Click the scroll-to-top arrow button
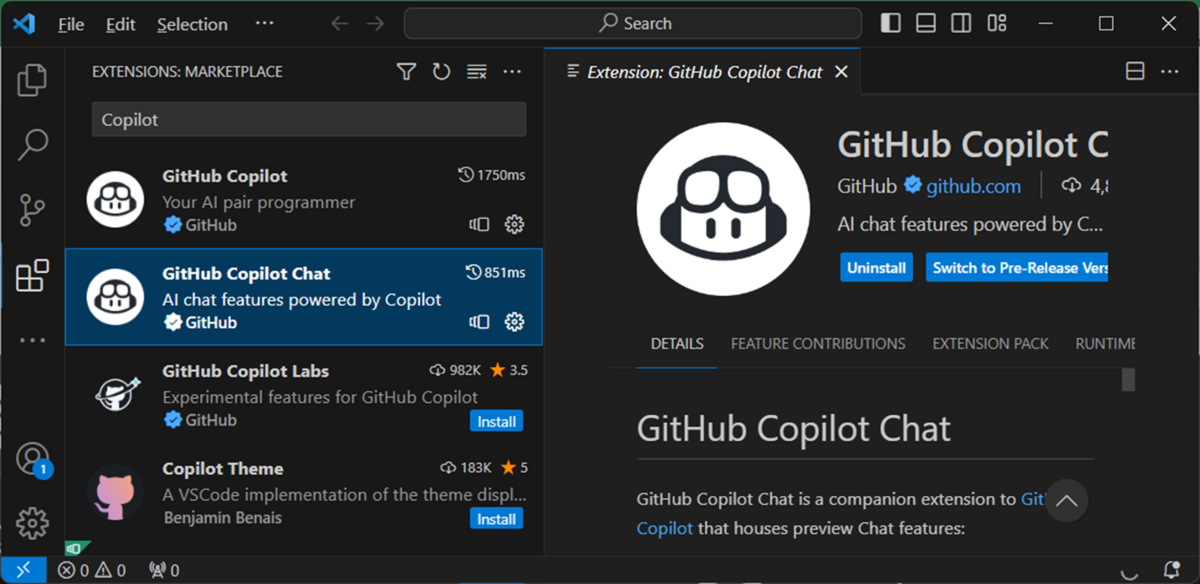This screenshot has width=1200, height=584. pyautogui.click(x=1066, y=500)
